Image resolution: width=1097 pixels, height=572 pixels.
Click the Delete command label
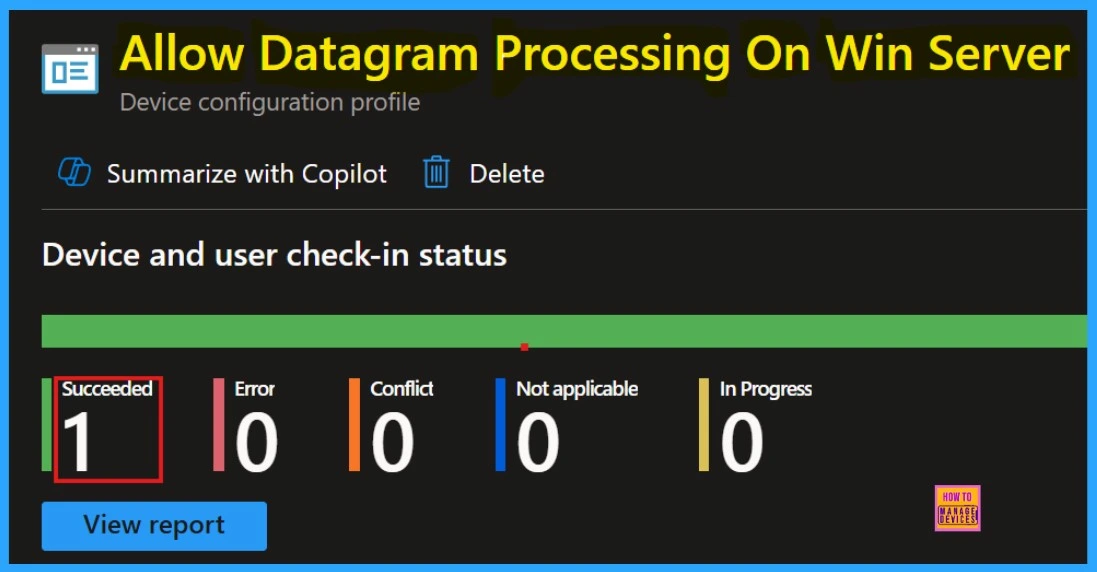(x=507, y=173)
